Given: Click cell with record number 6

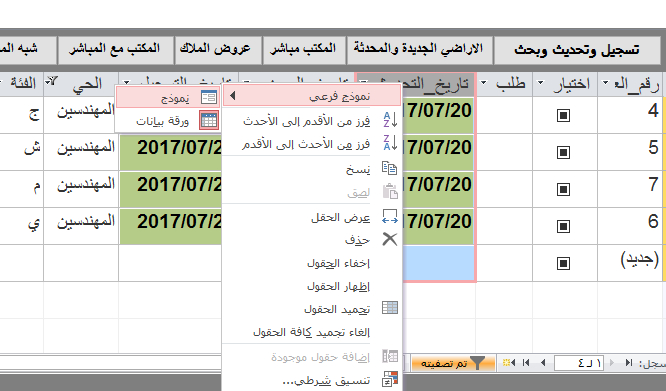Looking at the screenshot, I should click(629, 225).
